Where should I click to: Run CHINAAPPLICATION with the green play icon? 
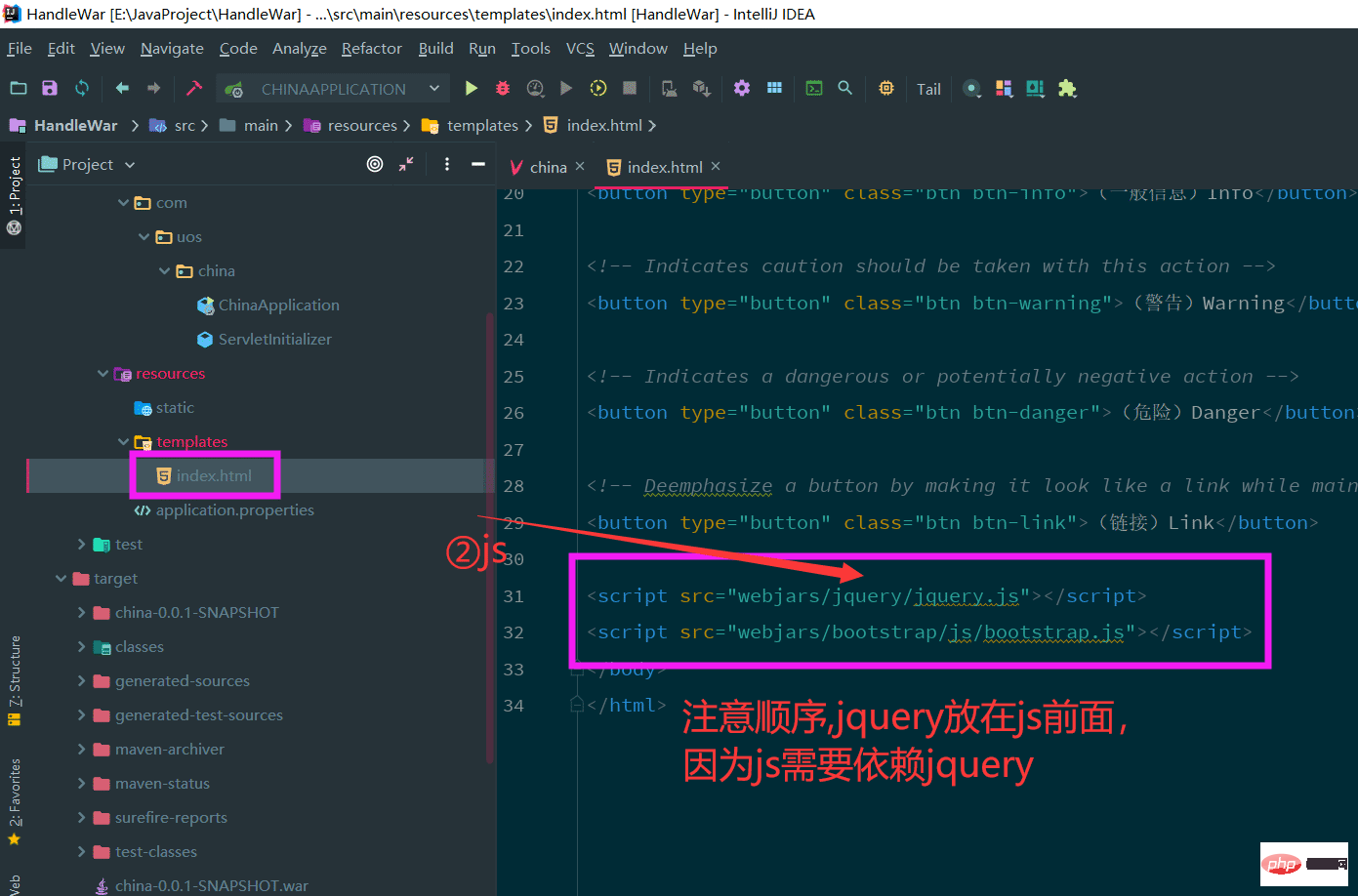tap(472, 88)
